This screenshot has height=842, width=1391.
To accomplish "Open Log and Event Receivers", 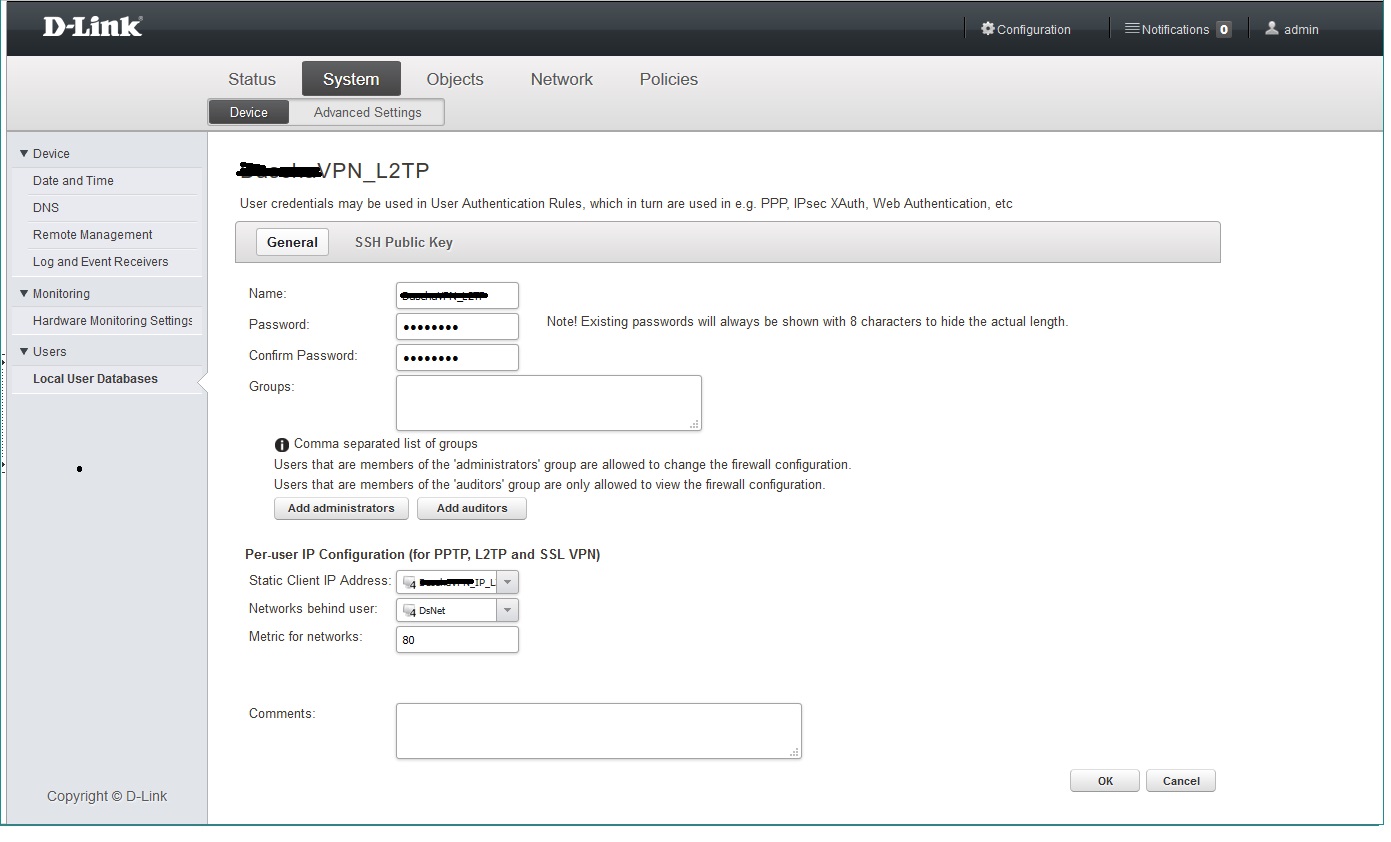I will [101, 262].
